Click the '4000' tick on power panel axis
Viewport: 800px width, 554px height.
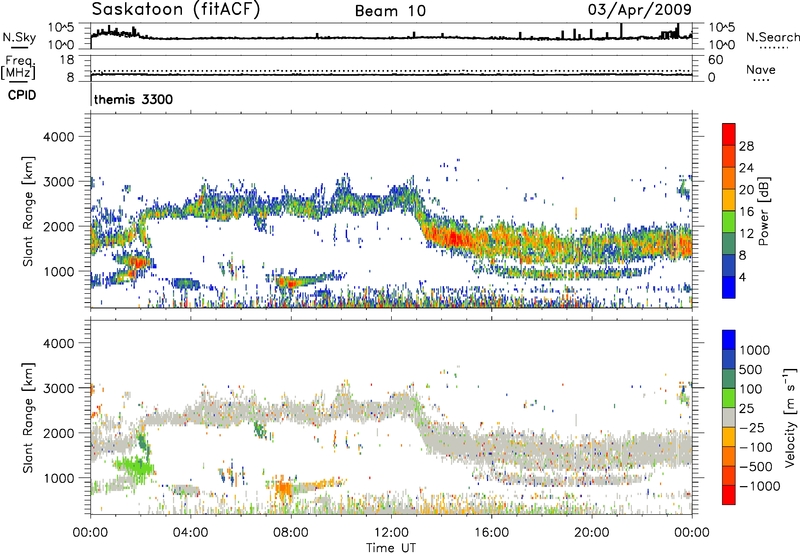58,137
